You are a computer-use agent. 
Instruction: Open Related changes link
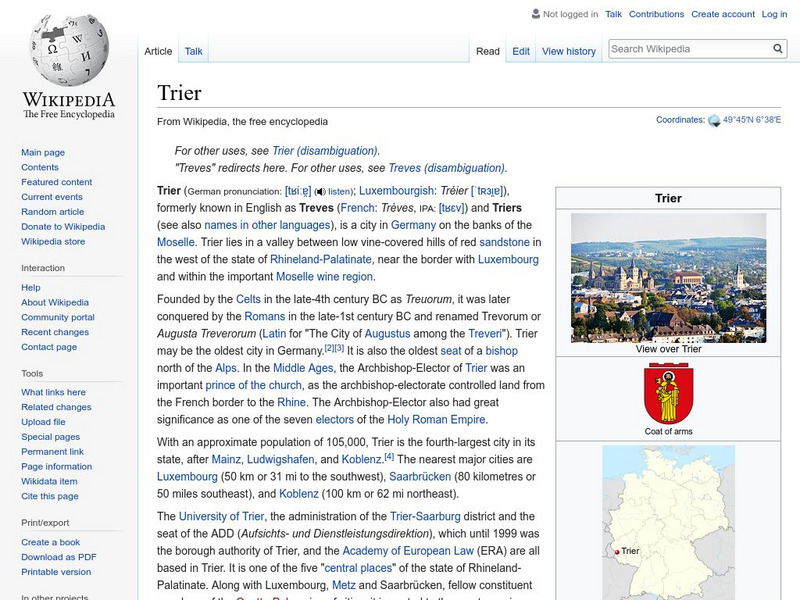(x=56, y=407)
